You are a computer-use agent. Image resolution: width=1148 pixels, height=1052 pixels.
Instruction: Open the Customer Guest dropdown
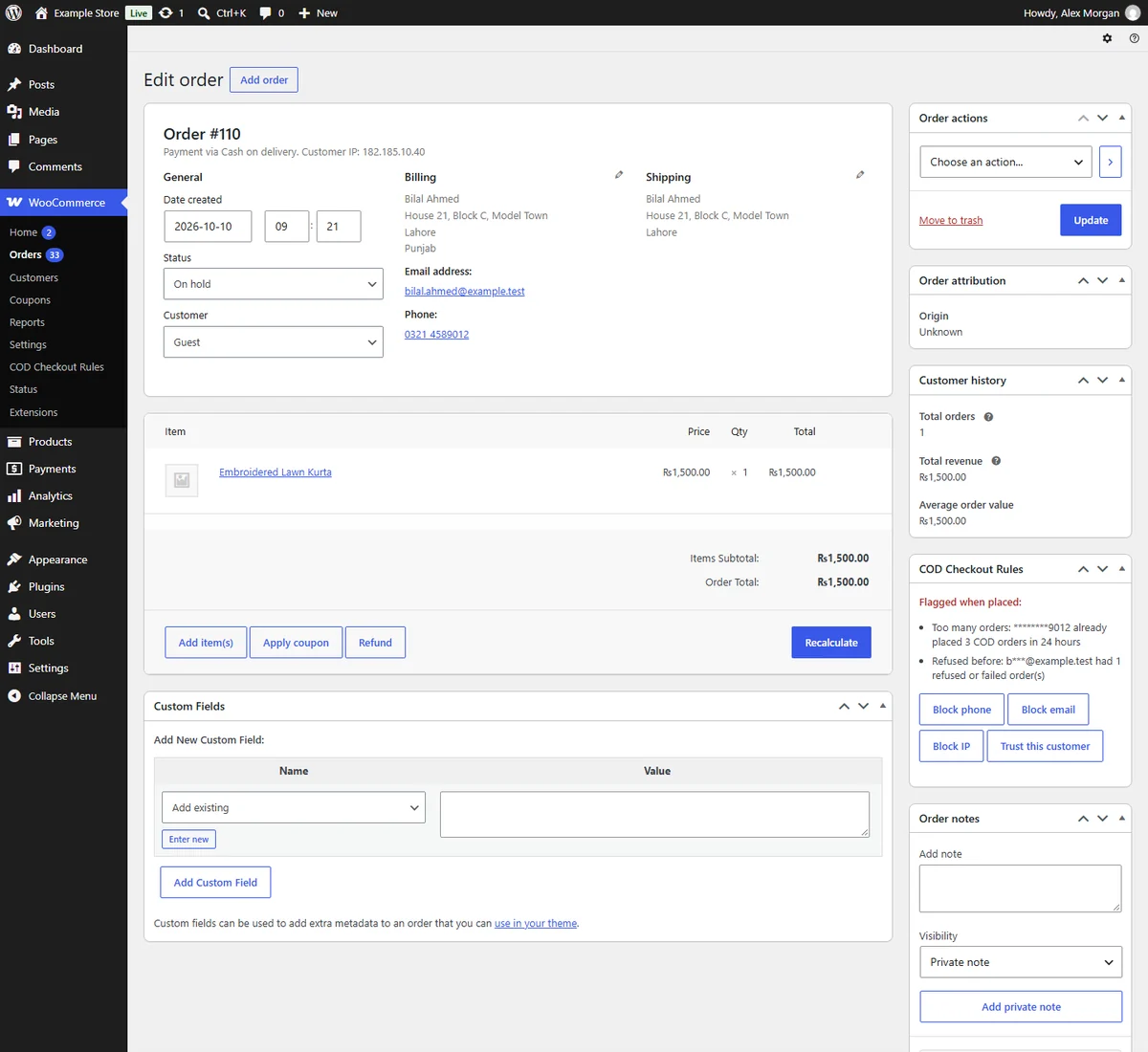(x=274, y=342)
